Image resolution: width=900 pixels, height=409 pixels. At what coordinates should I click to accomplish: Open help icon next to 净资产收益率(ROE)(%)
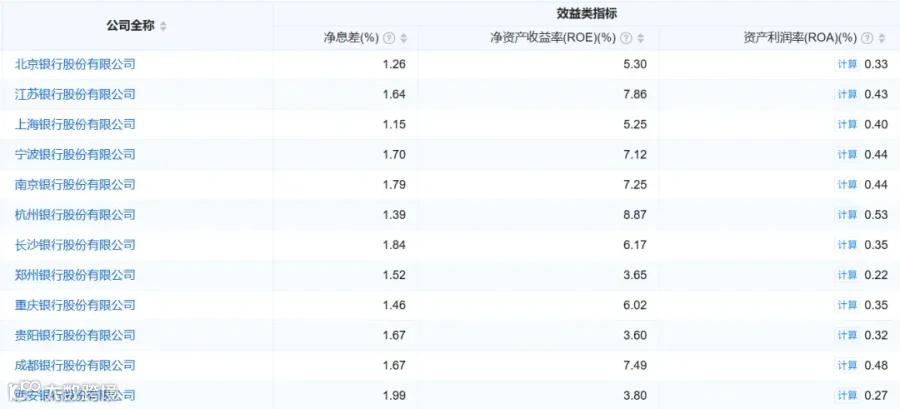point(626,38)
